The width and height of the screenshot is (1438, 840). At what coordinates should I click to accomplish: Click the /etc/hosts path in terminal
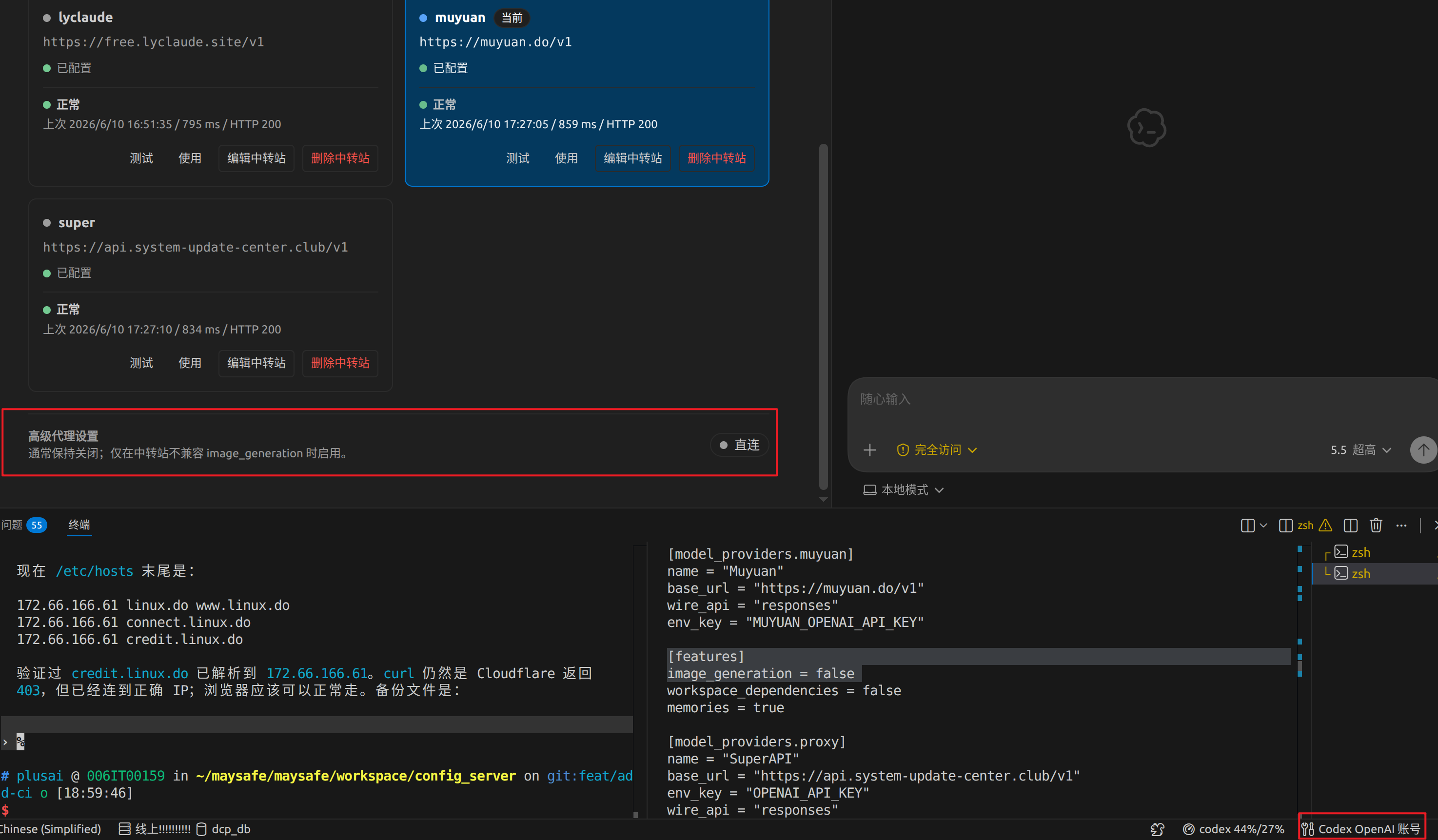click(94, 571)
